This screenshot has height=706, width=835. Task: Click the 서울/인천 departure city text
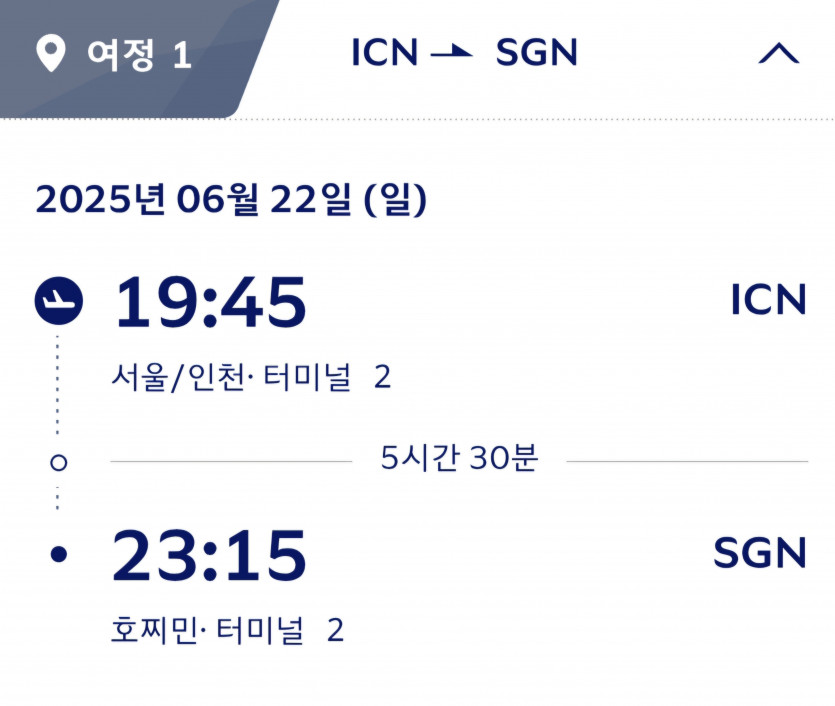point(177,378)
